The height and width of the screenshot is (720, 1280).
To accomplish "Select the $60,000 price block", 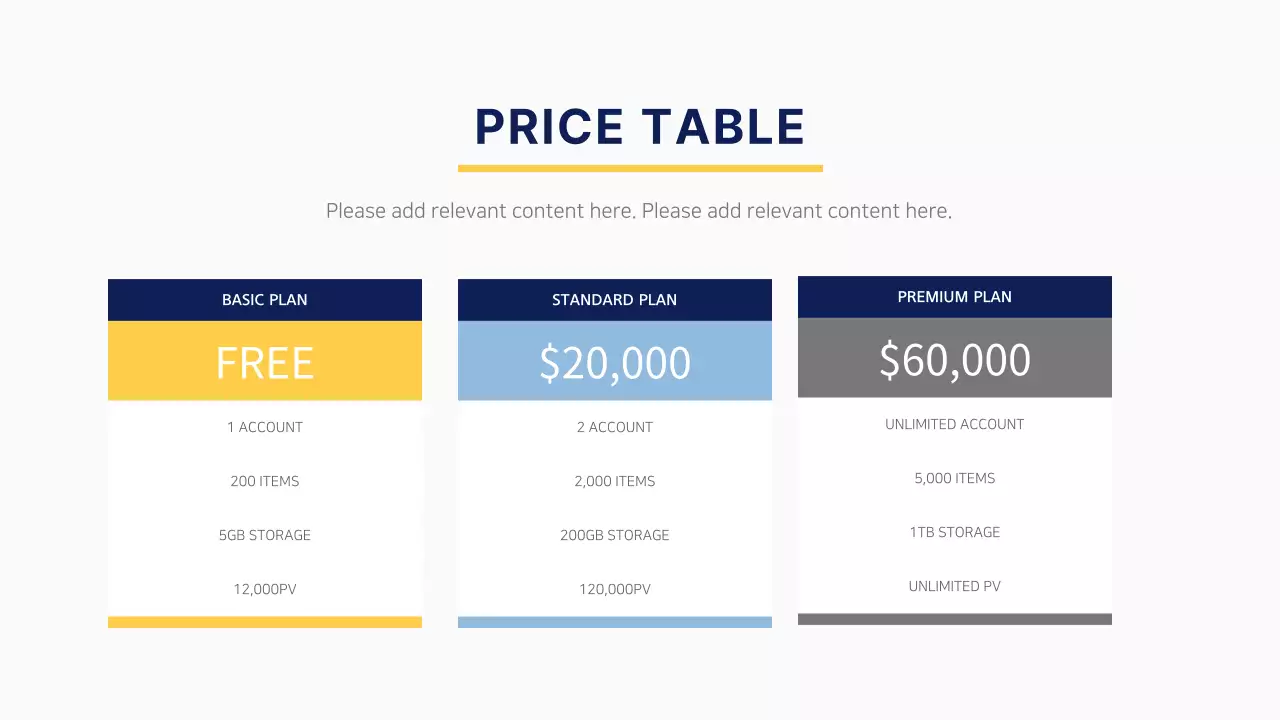I will 955,359.
